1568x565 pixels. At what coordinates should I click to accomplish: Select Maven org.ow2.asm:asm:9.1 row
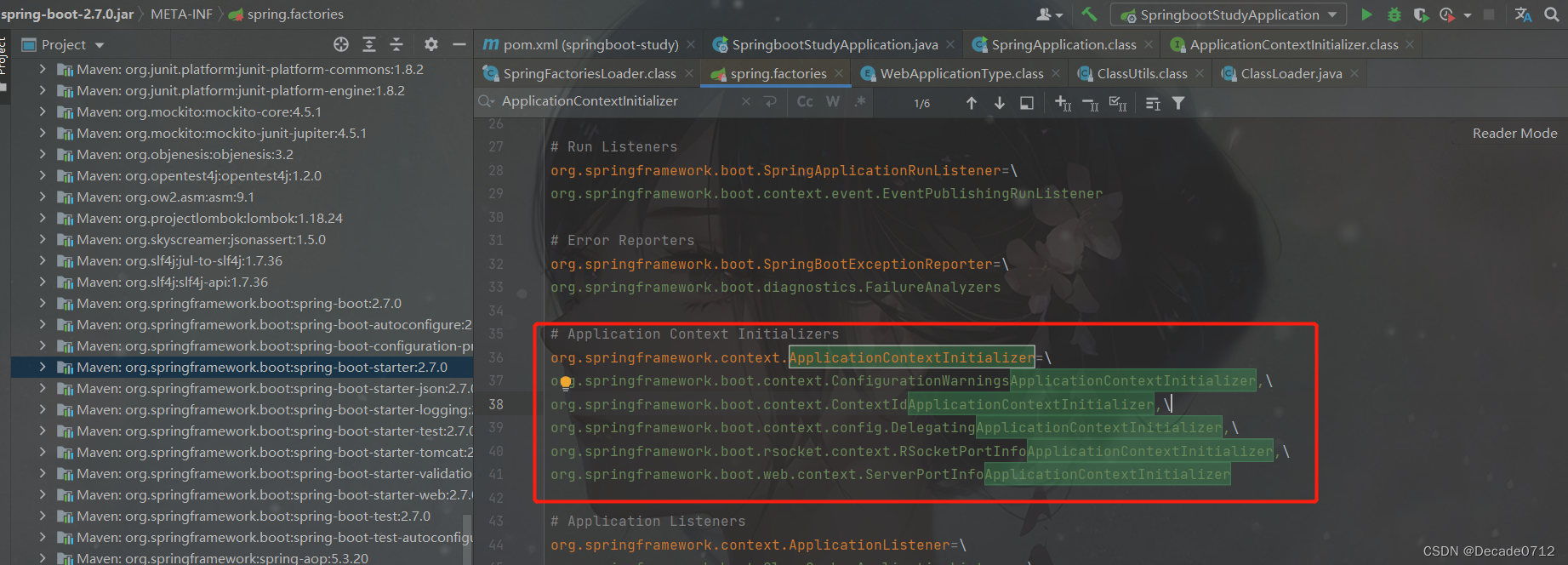point(242,197)
